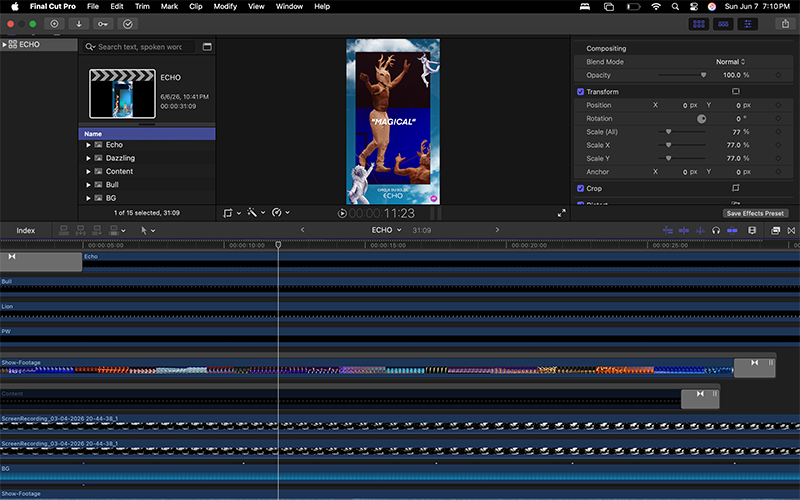Expand the Dazzling clip row
This screenshot has width=800, height=500.
click(88, 158)
